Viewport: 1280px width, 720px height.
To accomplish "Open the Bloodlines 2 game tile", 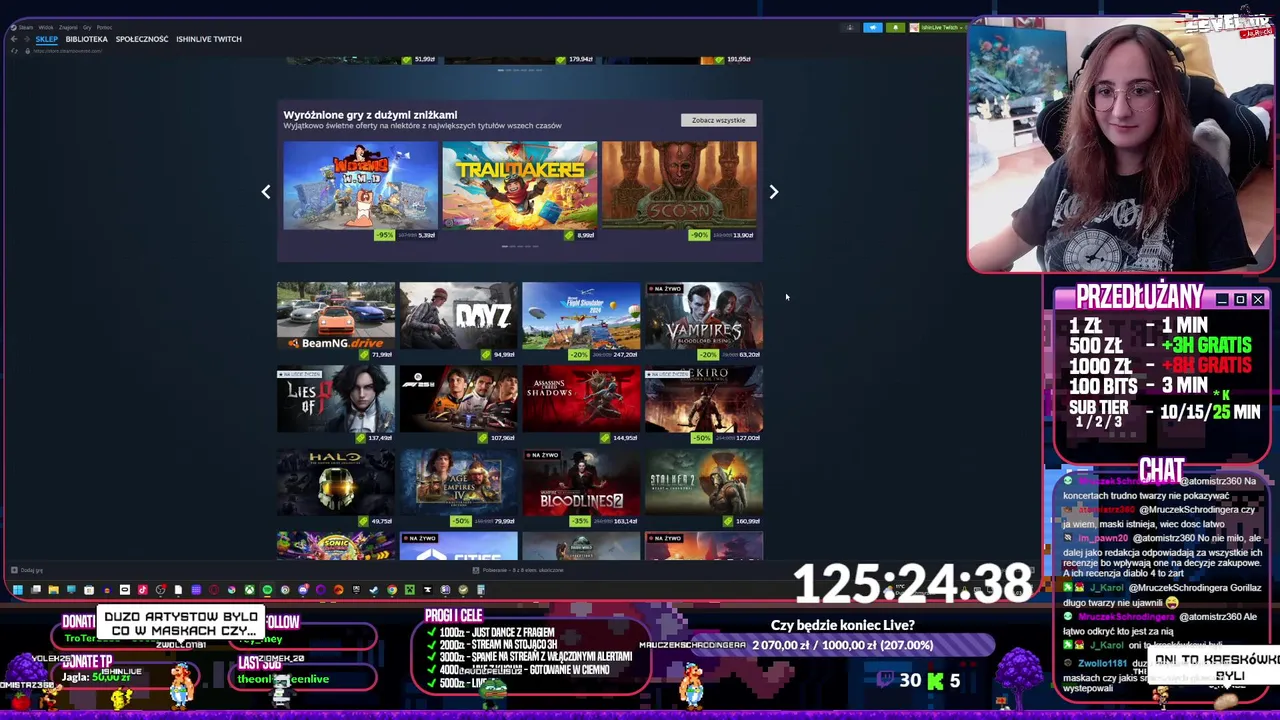I will (581, 488).
